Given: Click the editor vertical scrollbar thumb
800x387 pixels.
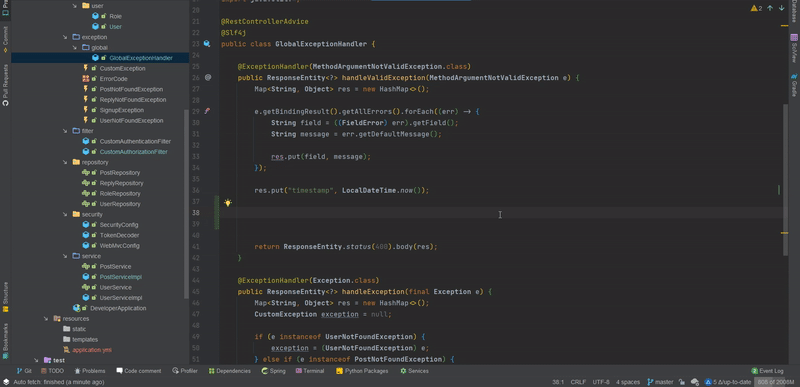Looking at the screenshot, I should click(x=785, y=180).
